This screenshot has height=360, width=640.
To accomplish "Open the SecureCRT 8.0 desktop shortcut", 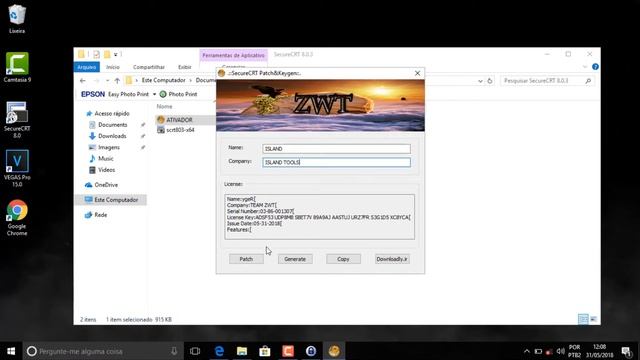I will point(17,120).
